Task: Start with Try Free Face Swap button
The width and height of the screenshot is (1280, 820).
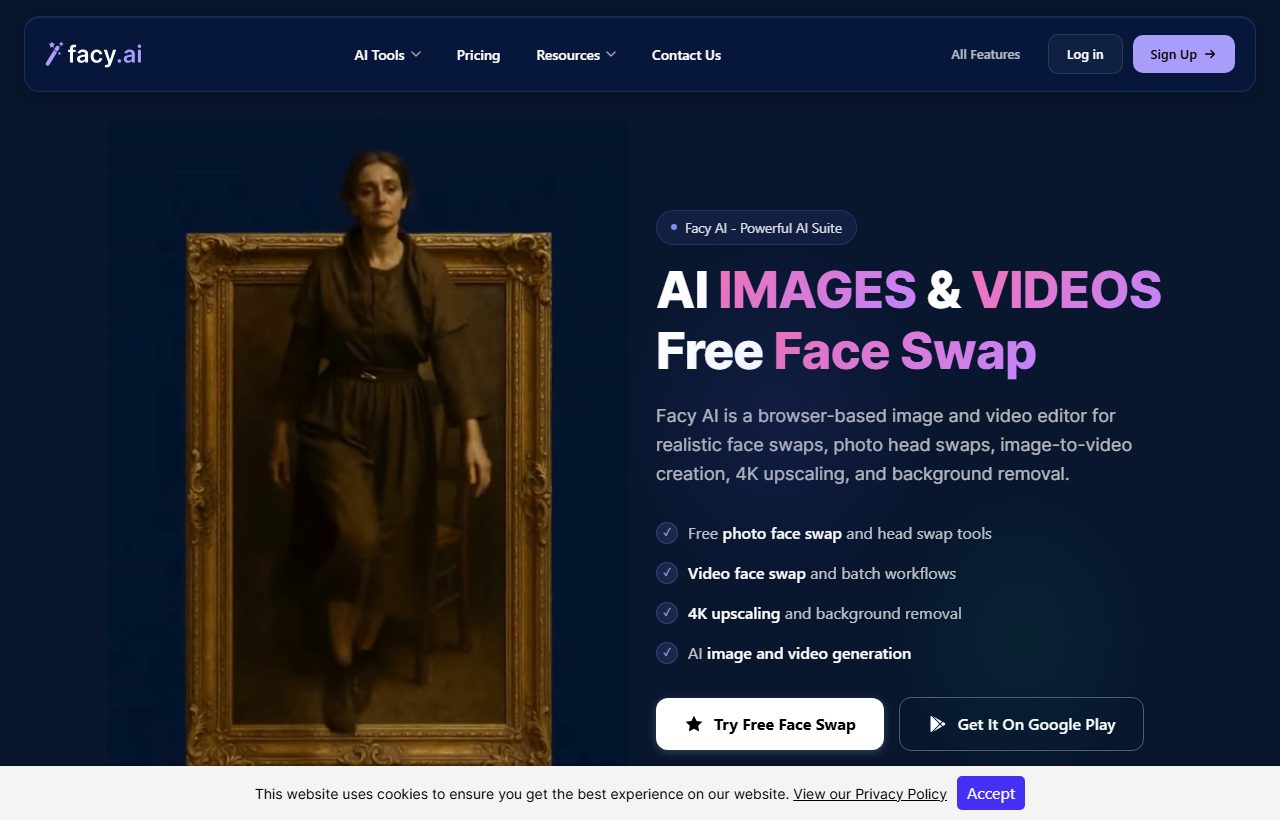Action: [x=770, y=724]
